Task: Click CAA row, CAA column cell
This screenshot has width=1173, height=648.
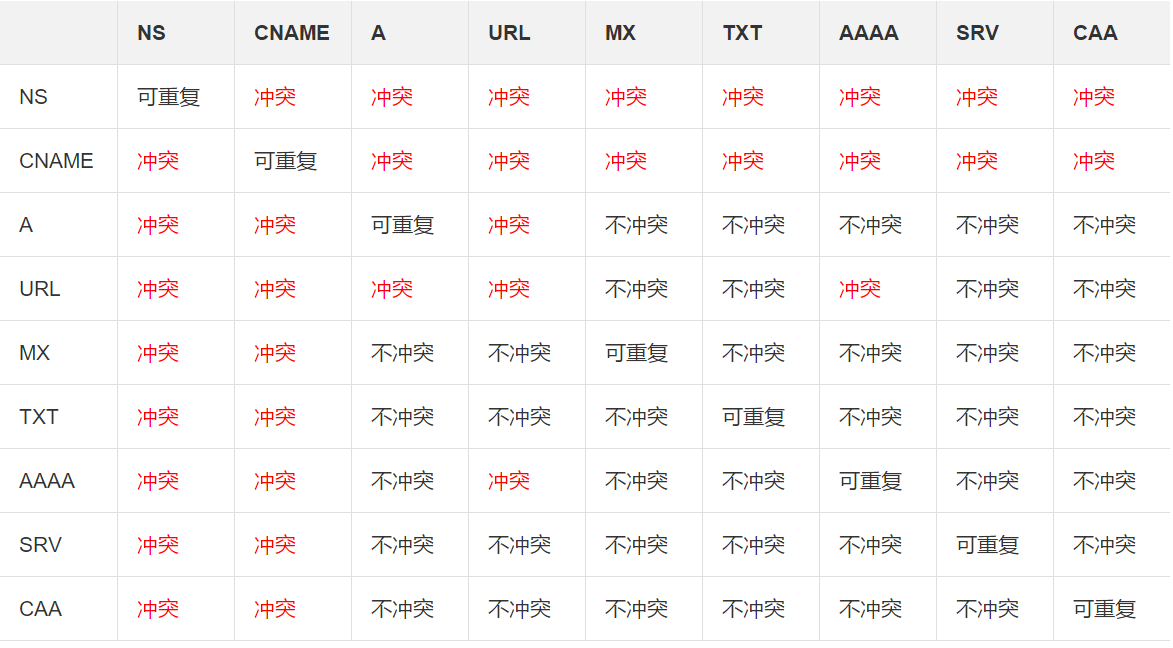Action: tap(1105, 609)
